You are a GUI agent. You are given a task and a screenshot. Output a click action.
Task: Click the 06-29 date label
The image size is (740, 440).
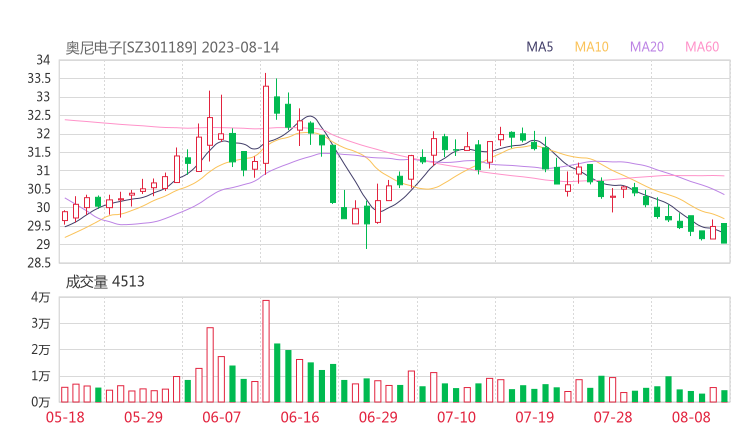(x=378, y=417)
